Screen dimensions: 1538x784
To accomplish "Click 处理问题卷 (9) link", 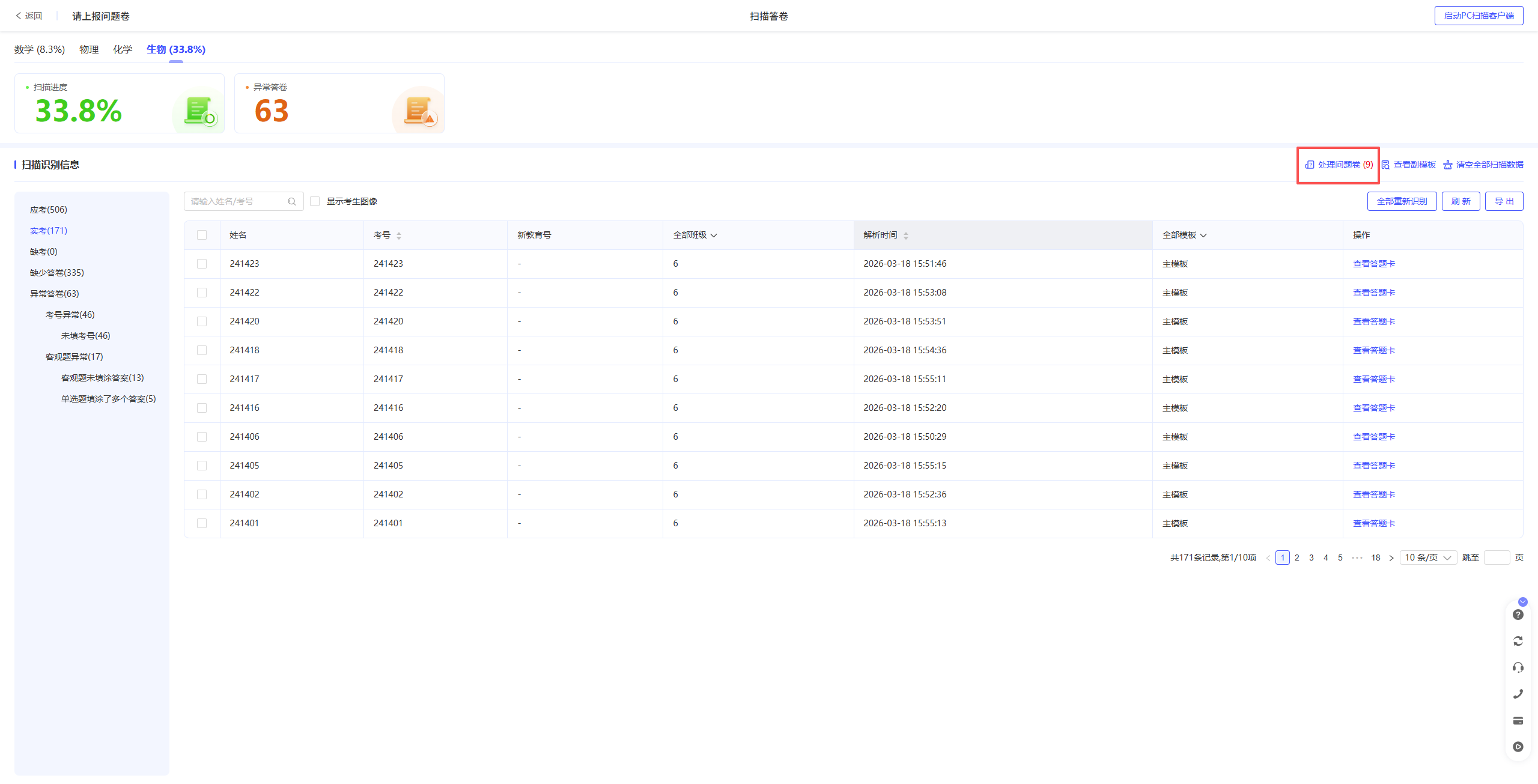I will click(1339, 165).
